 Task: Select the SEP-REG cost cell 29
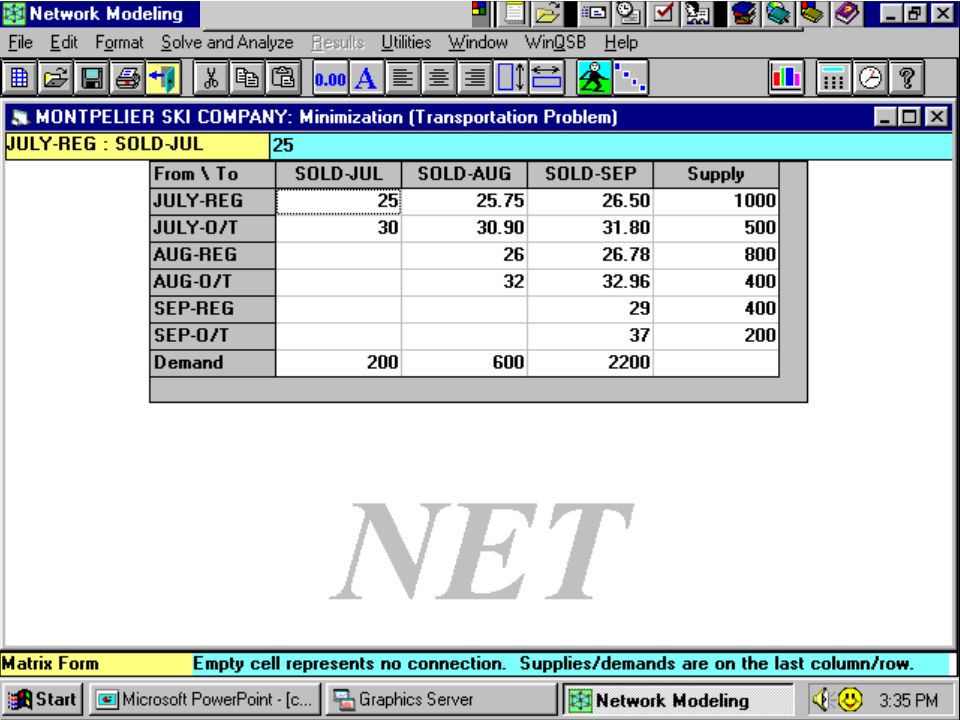(x=590, y=309)
